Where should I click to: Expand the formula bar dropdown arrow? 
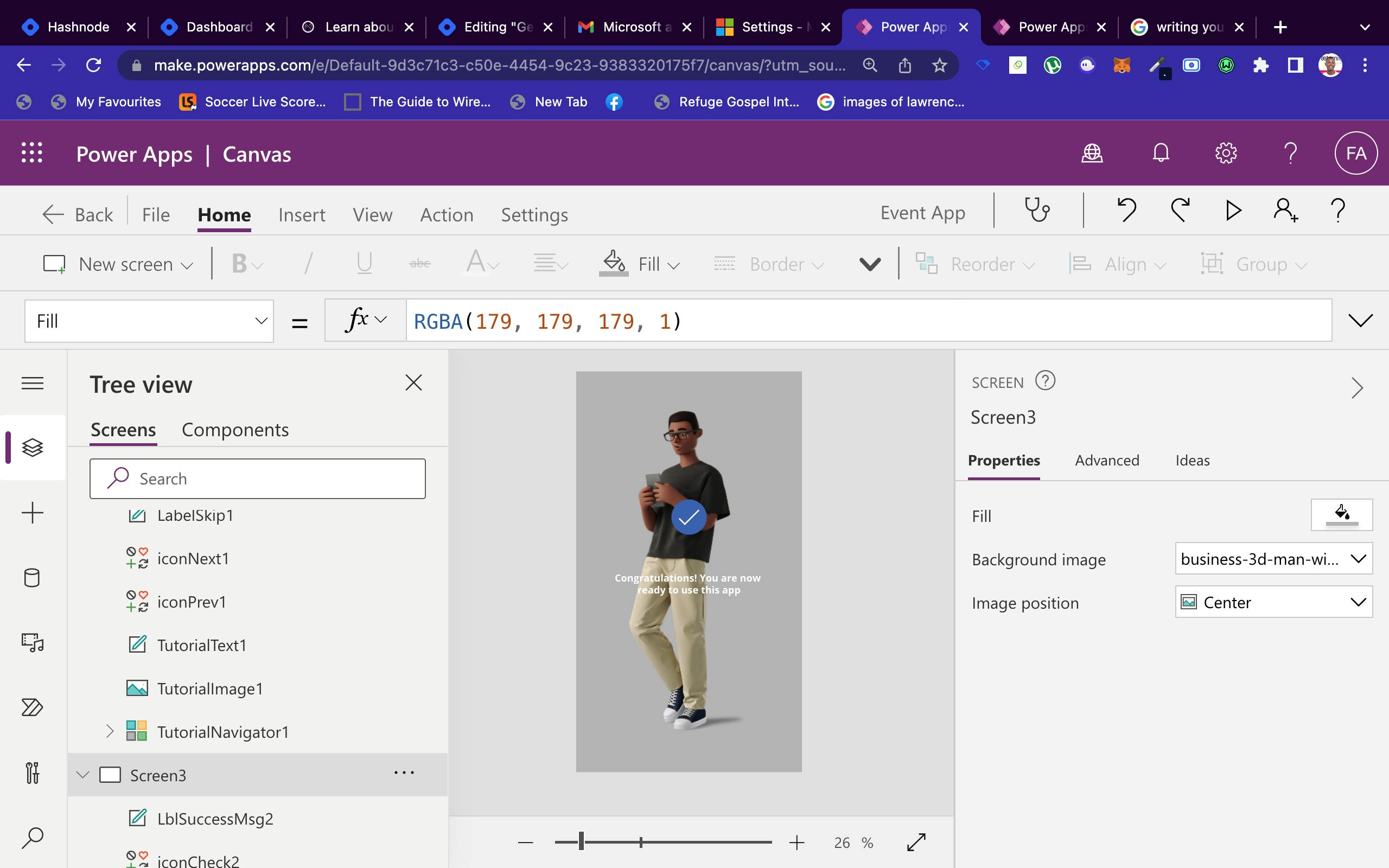[1361, 320]
